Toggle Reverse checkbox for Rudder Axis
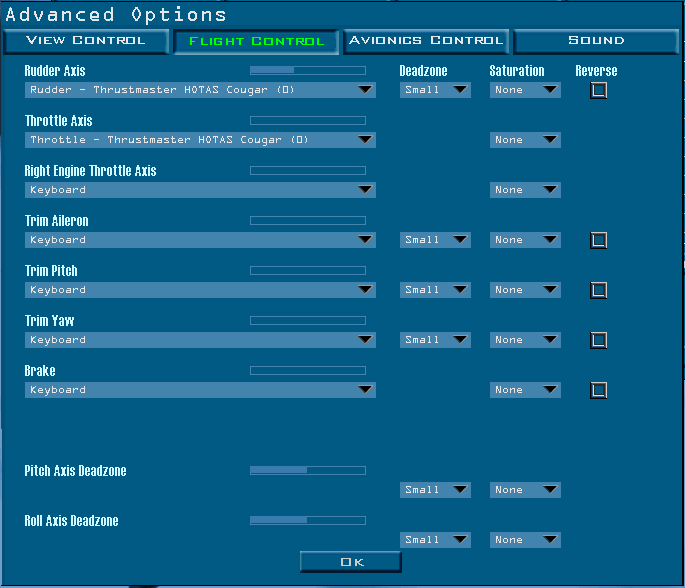685x588 pixels. (x=598, y=90)
